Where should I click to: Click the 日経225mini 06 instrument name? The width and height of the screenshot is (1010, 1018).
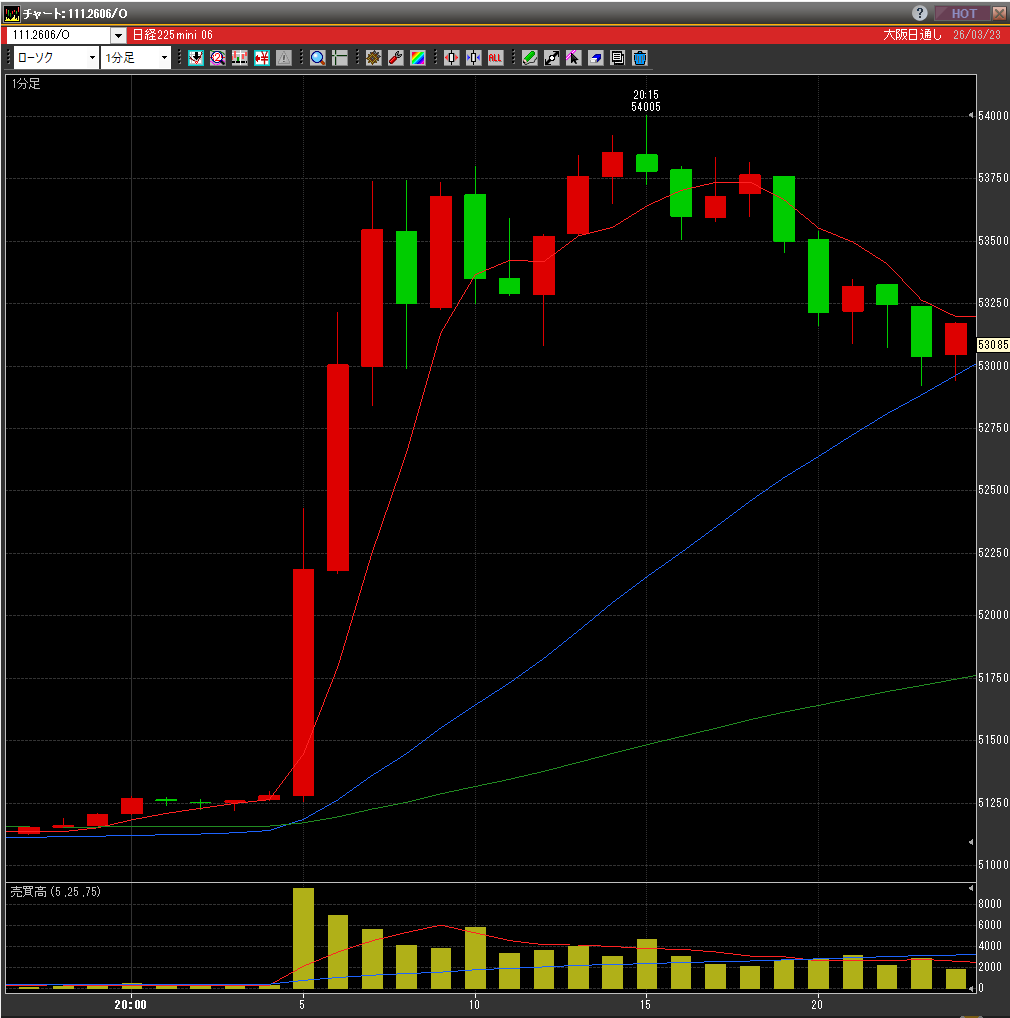coord(173,35)
